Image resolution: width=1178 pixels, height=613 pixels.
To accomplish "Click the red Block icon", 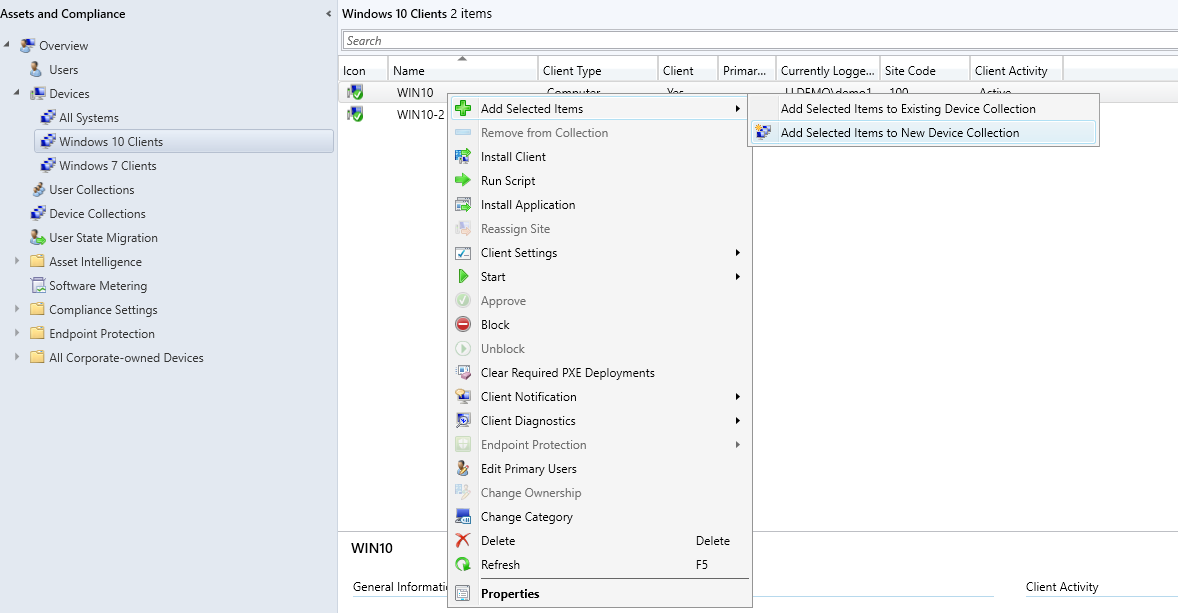I will pyautogui.click(x=463, y=325).
